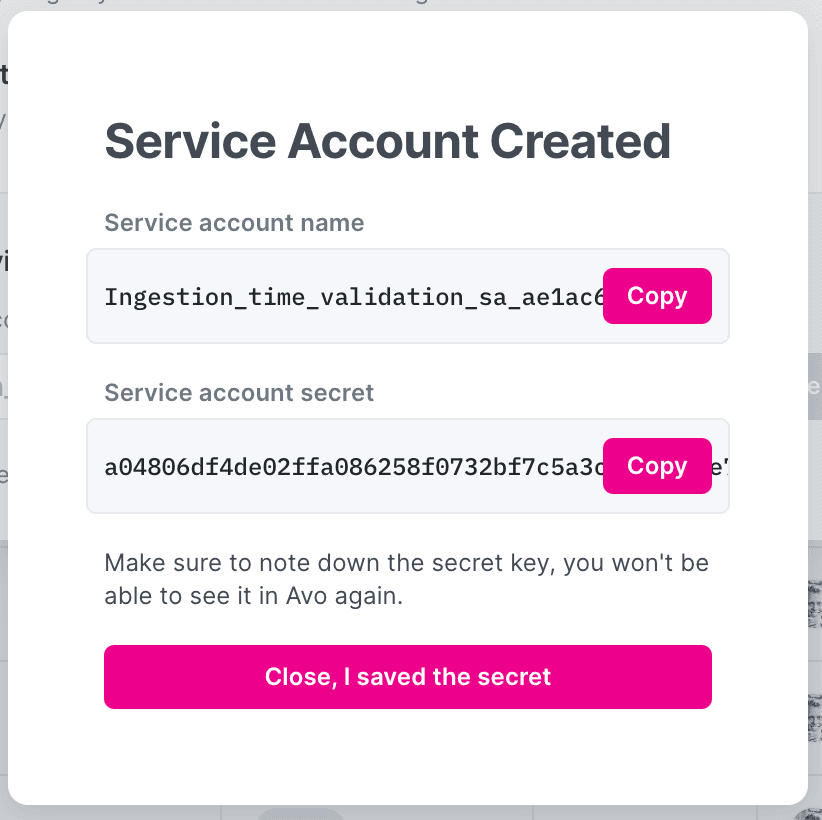822x820 pixels.
Task: Click the gray button hidden behind dialog's right side
Action: (x=814, y=386)
